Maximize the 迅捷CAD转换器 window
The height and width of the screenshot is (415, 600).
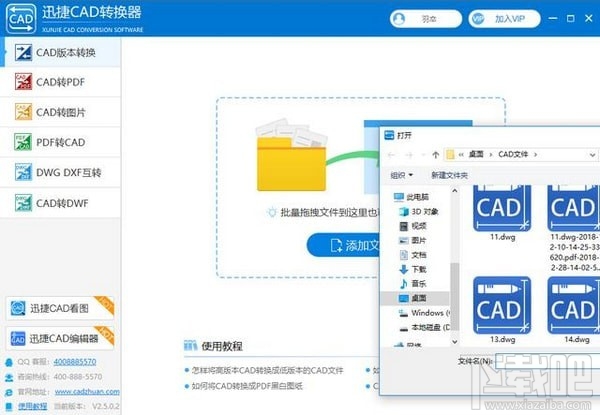571,18
